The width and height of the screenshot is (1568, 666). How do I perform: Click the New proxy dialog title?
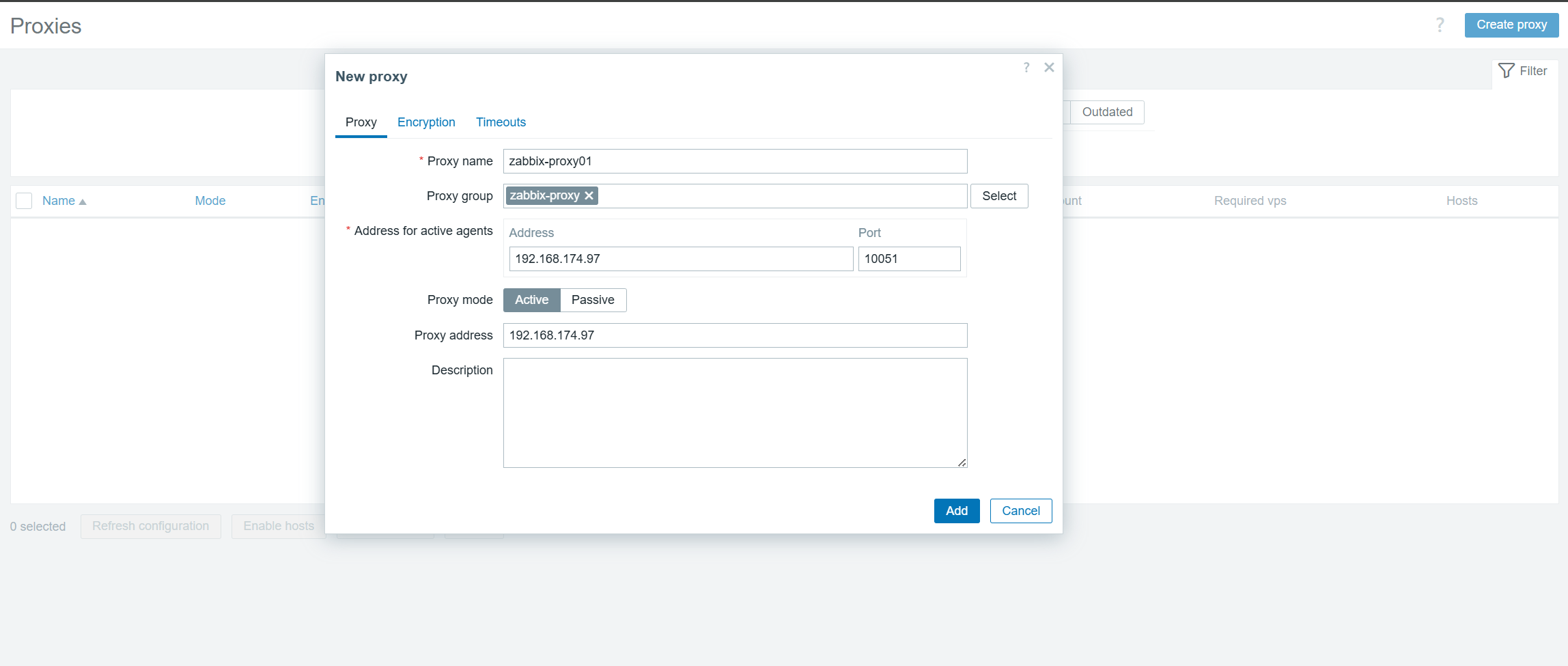(x=371, y=77)
